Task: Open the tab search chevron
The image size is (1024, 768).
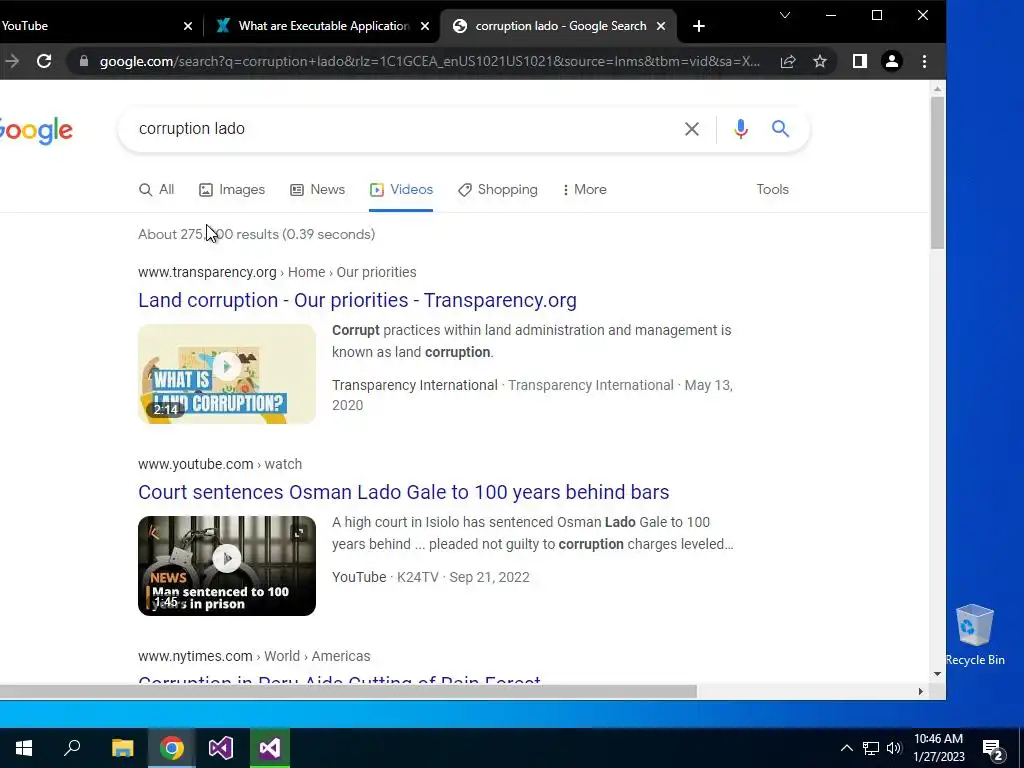Action: pos(785,15)
